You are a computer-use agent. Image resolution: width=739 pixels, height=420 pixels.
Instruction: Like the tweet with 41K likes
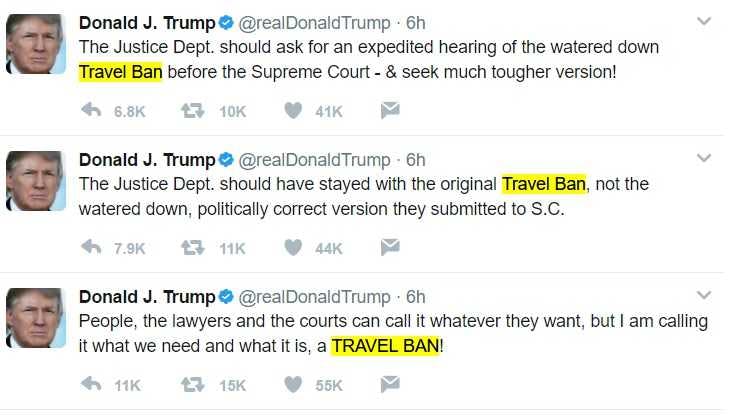point(293,111)
